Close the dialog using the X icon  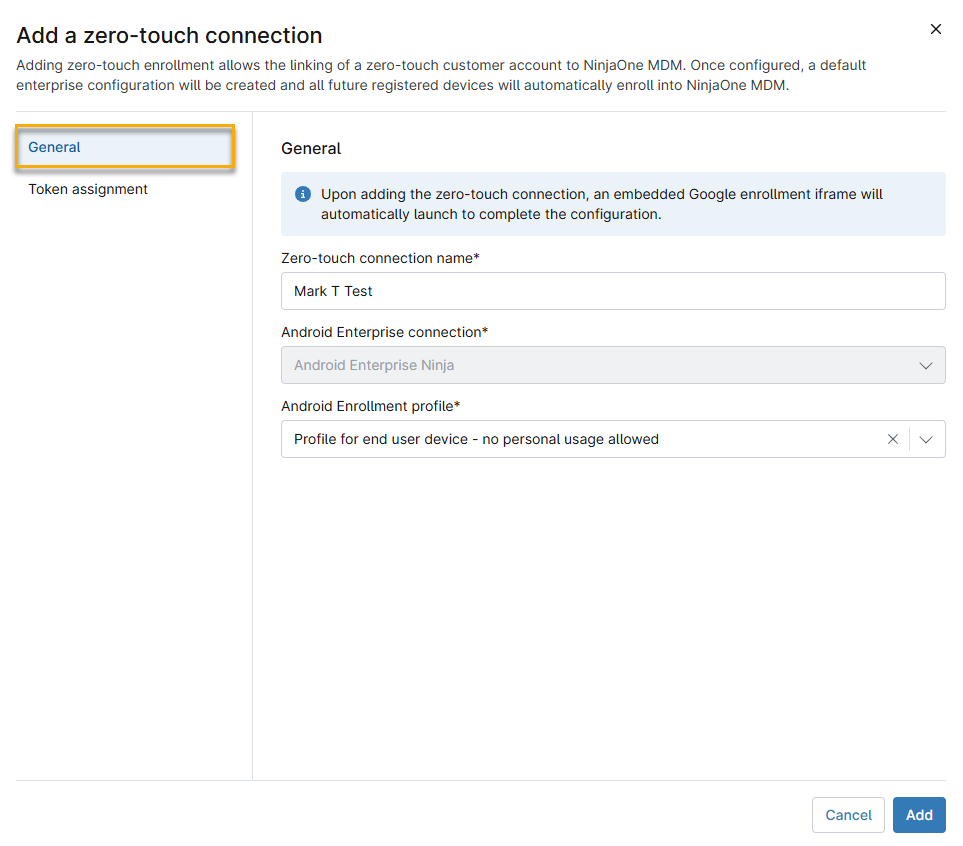click(x=936, y=29)
